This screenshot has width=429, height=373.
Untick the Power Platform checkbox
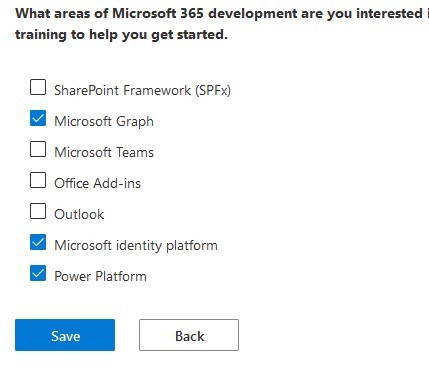38,273
